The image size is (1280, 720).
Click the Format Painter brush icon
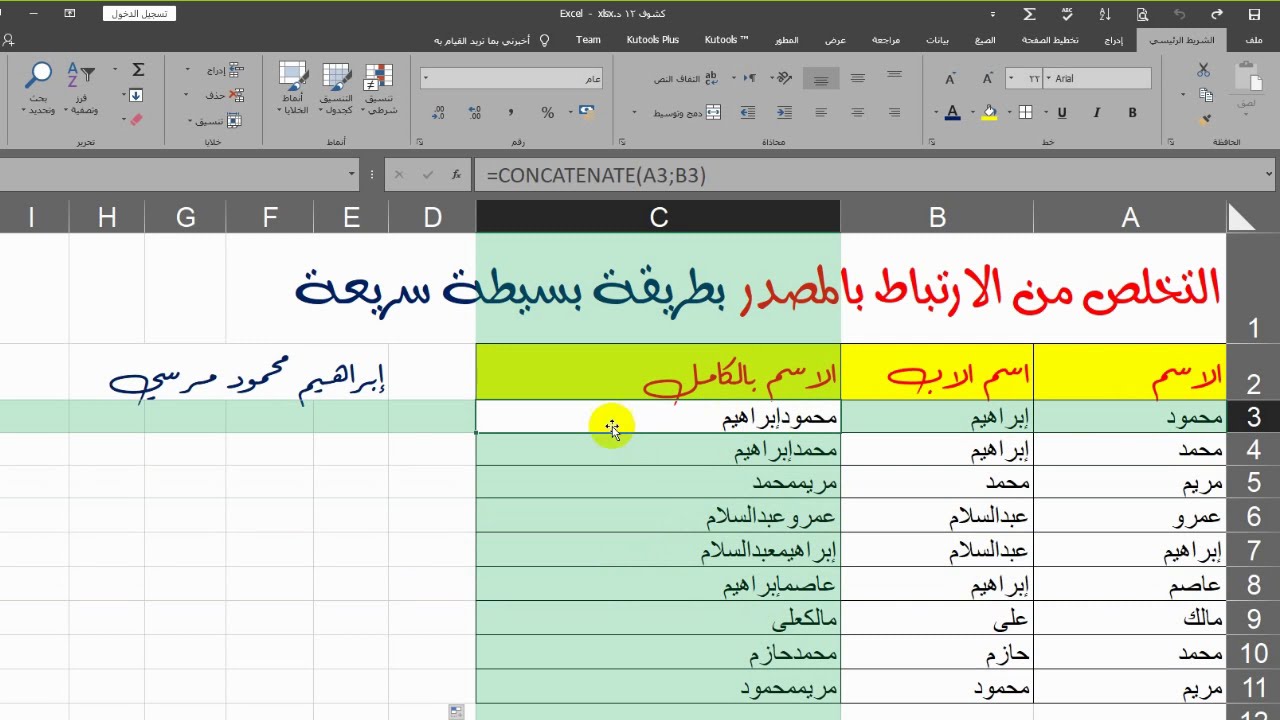point(1204,119)
